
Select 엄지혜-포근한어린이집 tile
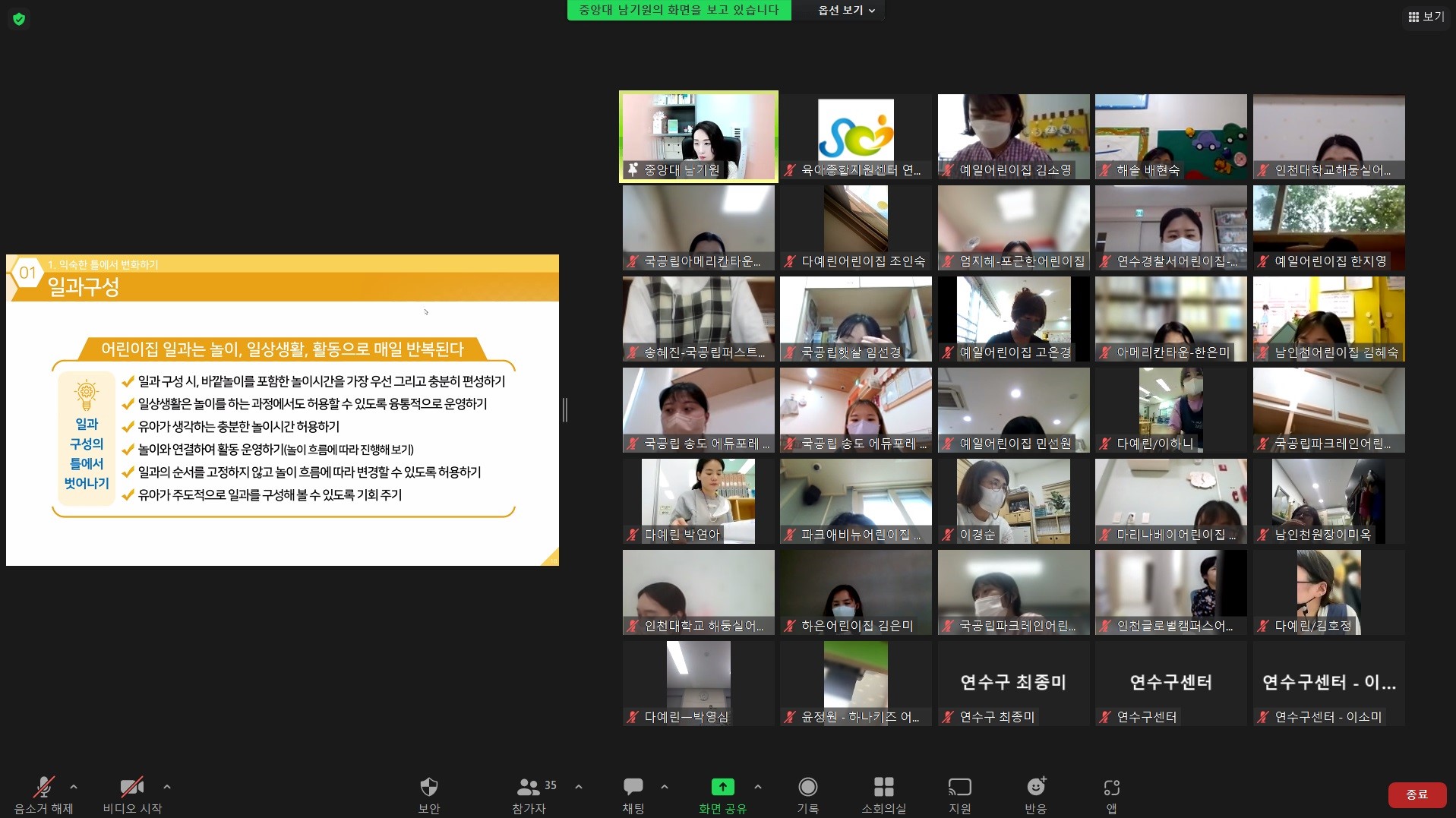pos(1013,228)
